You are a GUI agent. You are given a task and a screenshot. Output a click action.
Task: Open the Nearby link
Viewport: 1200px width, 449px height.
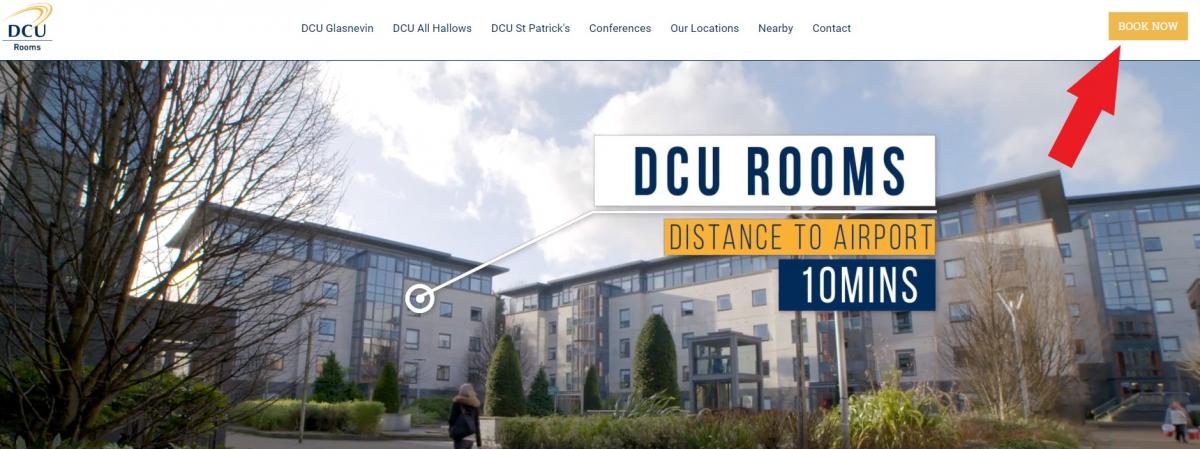pos(775,28)
